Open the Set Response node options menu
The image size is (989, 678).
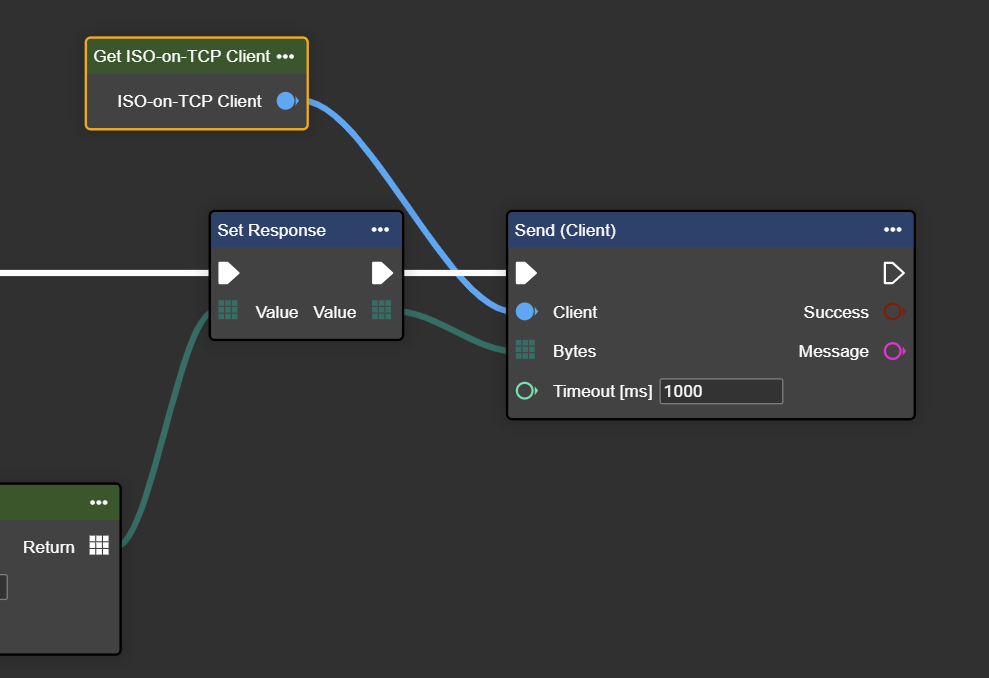tap(380, 230)
